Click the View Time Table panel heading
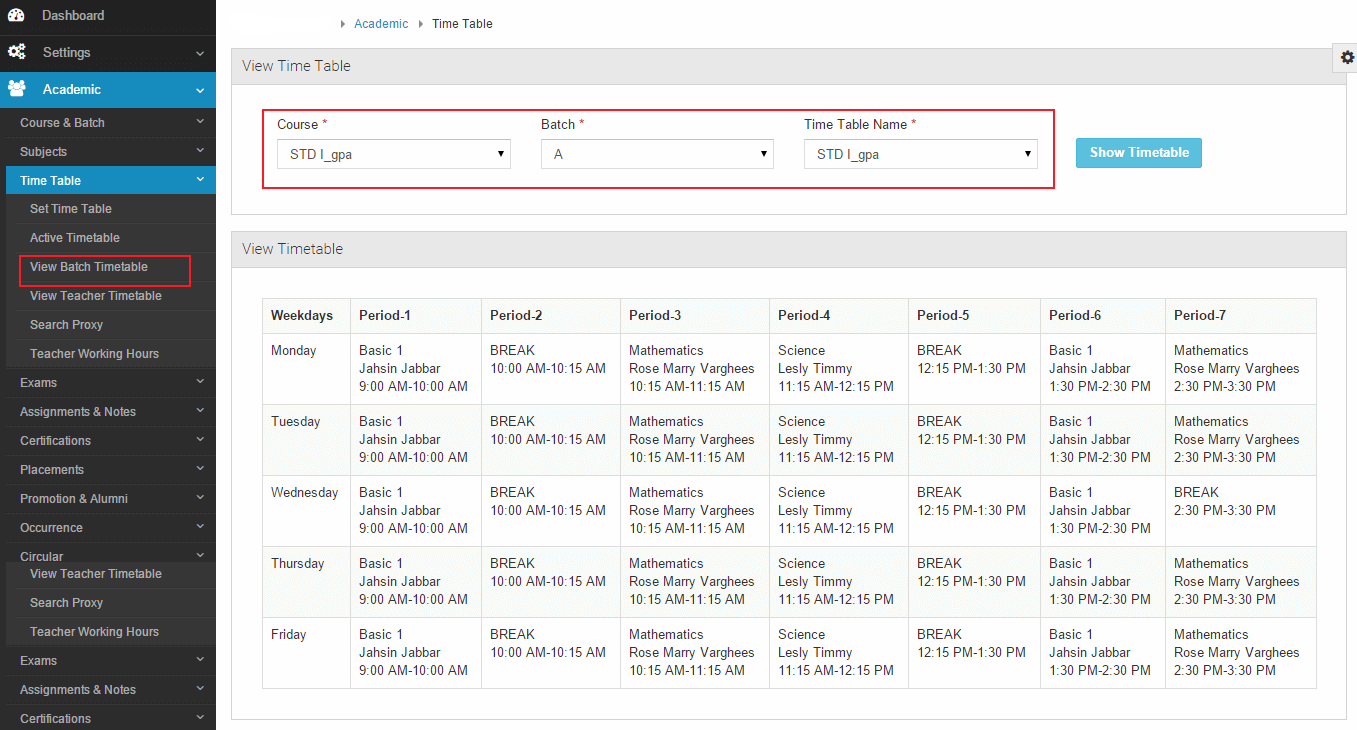Image resolution: width=1357 pixels, height=730 pixels. [296, 66]
